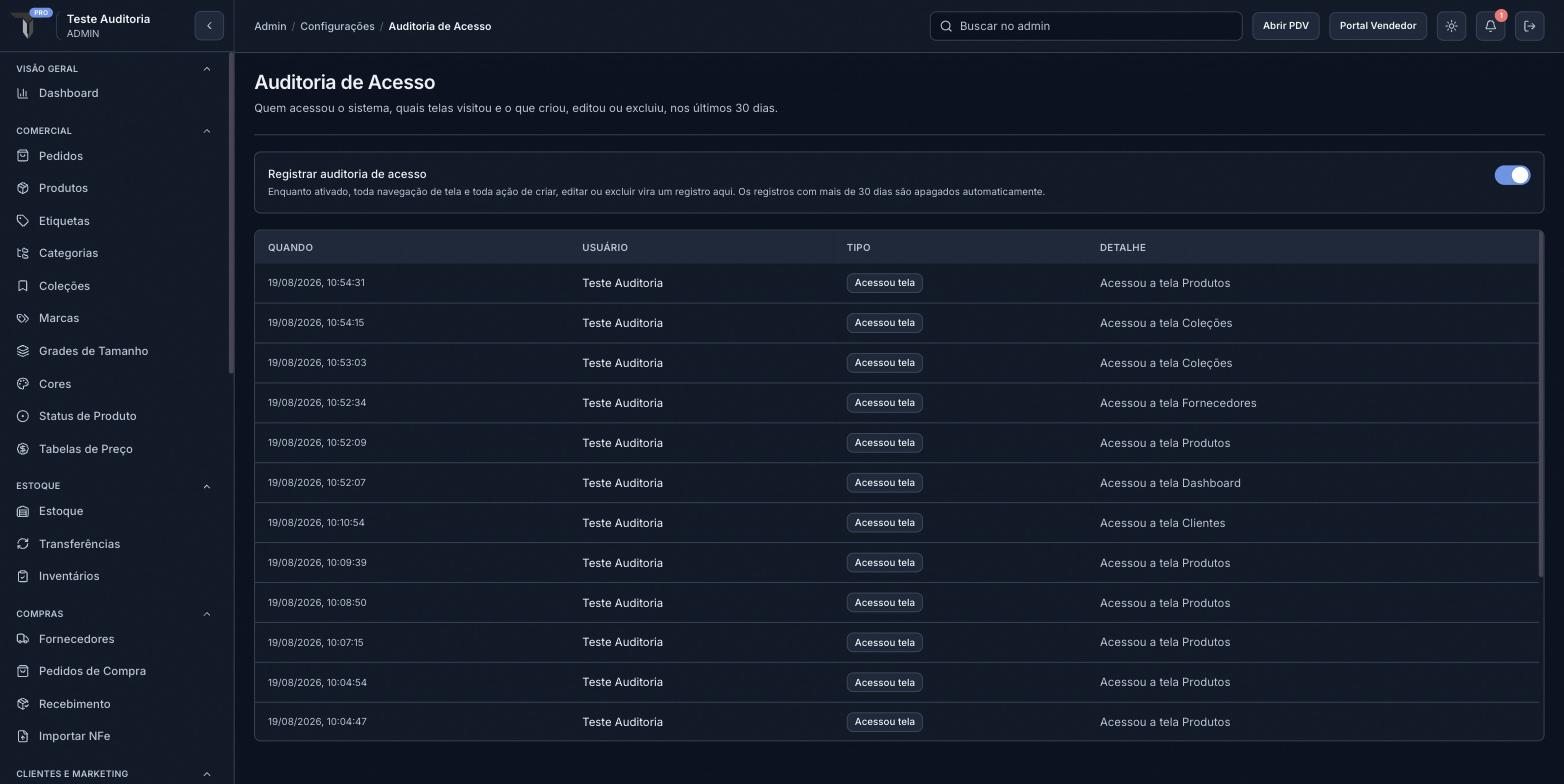1564x784 pixels.
Task: Click the Importar NFe file icon
Action: tap(23, 736)
